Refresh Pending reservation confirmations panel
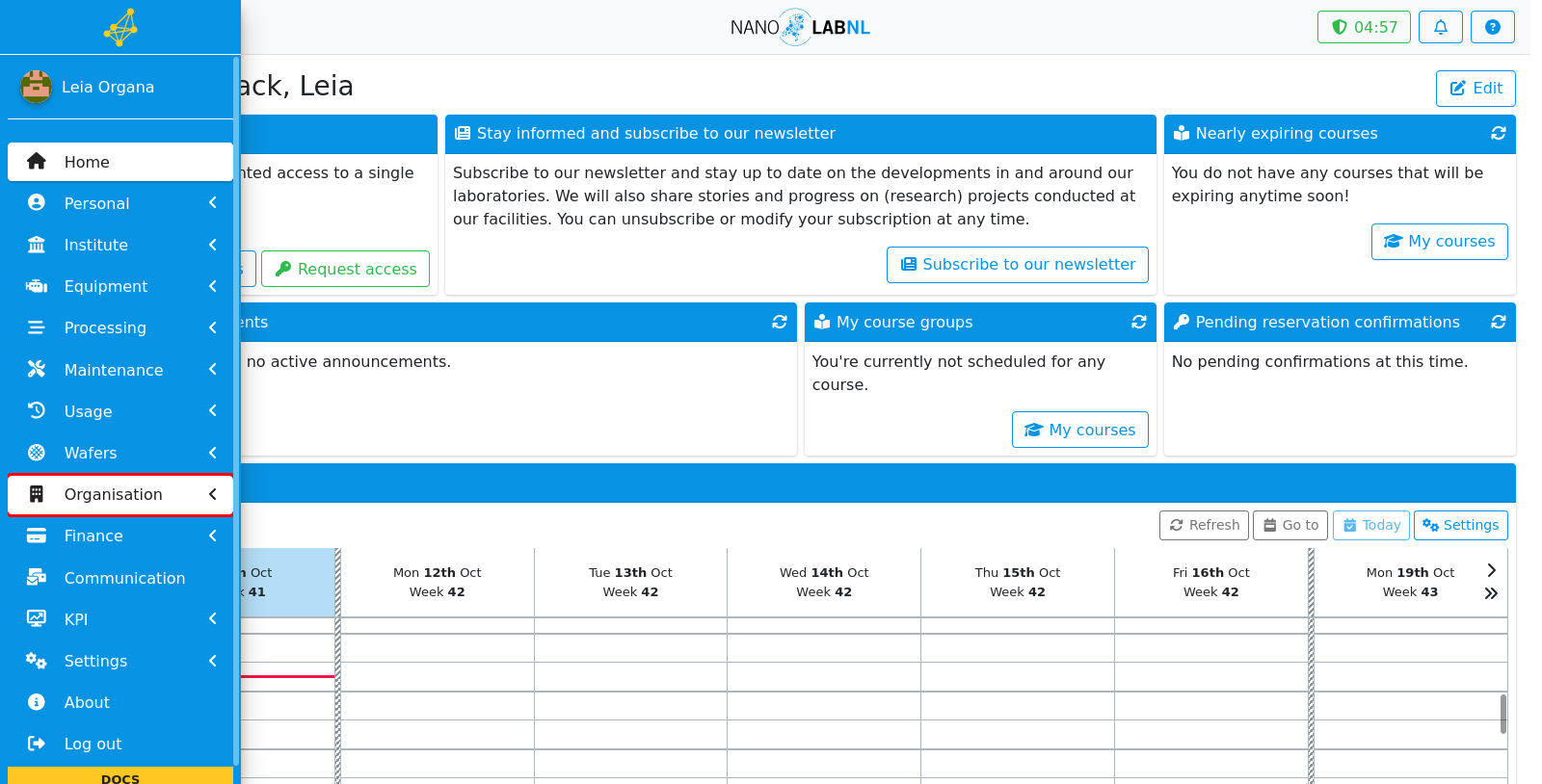The height and width of the screenshot is (784, 1542). tap(1499, 322)
